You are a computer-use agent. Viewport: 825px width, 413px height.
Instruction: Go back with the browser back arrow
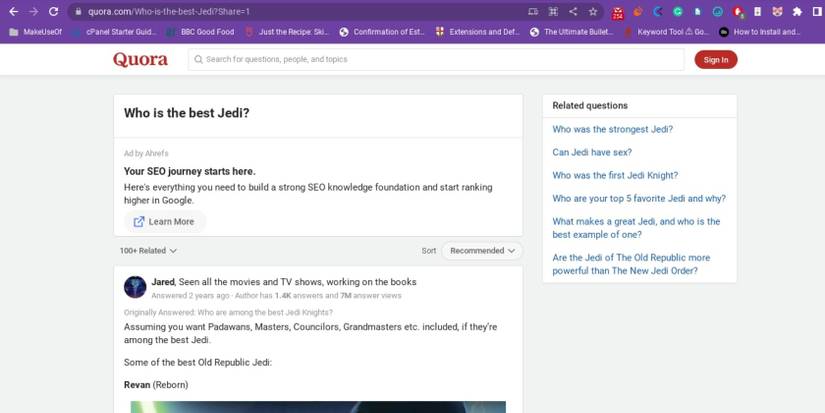[x=14, y=11]
